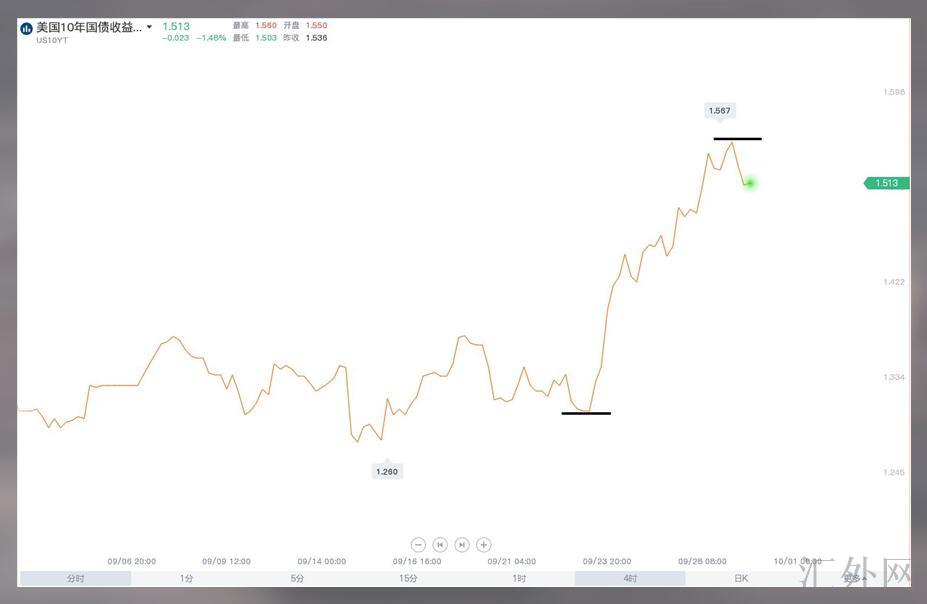Click the blue chart logo icon

click(x=26, y=28)
